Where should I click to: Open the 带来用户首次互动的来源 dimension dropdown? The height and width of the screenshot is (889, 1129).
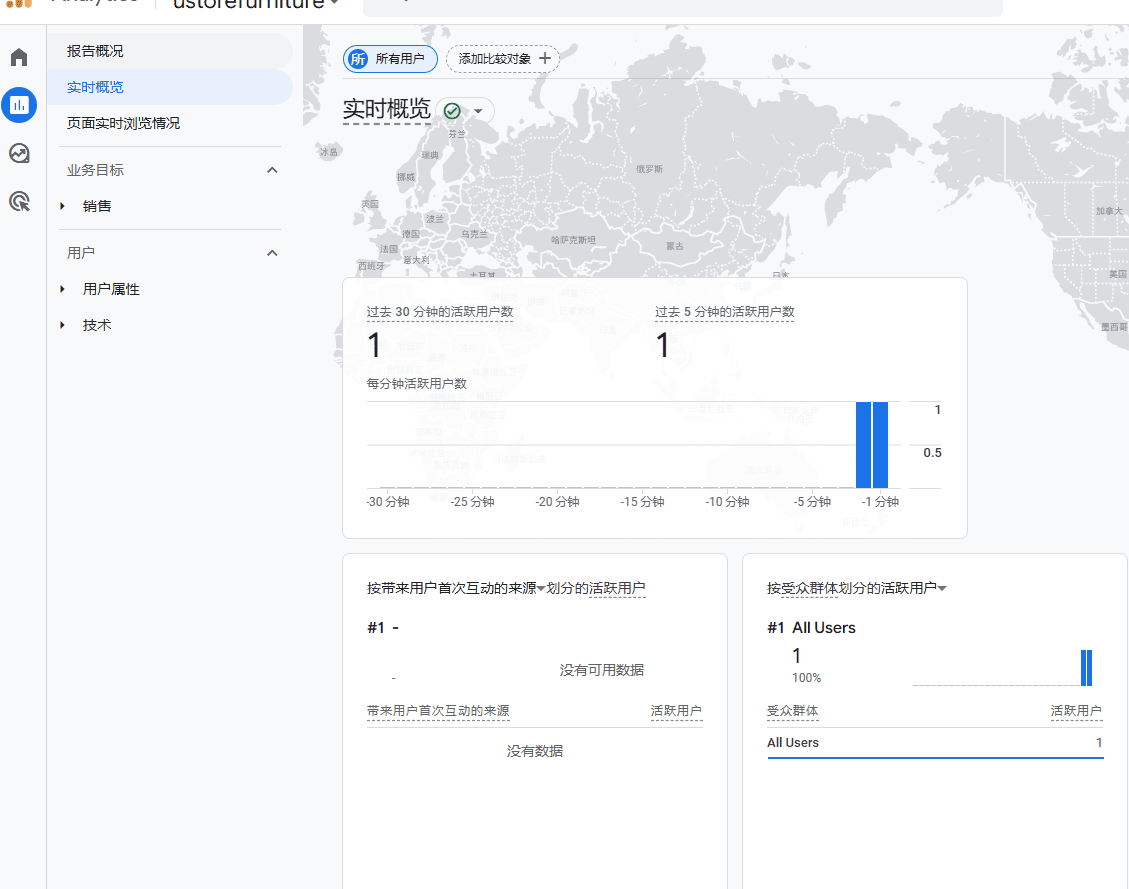coord(541,589)
